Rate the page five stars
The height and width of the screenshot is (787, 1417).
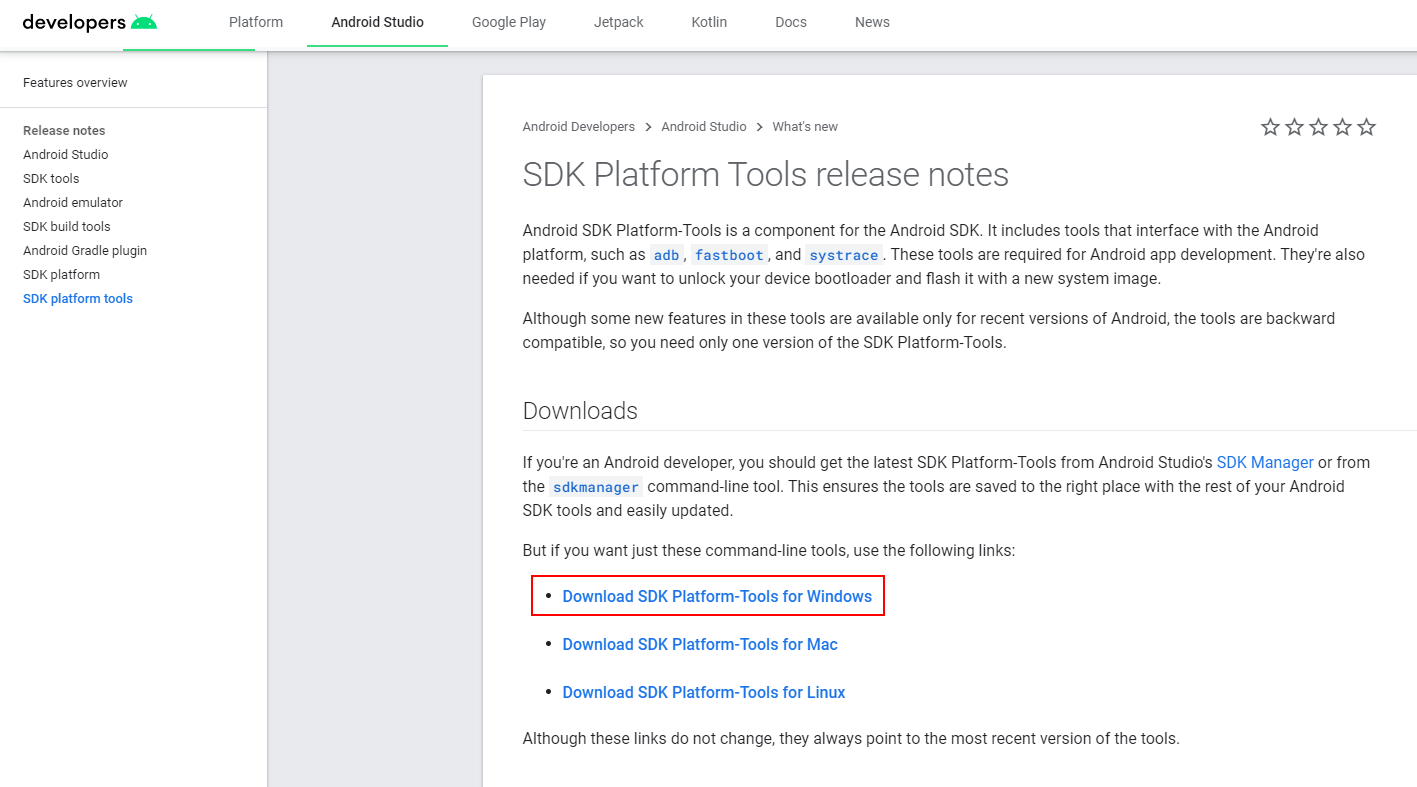coord(1366,127)
